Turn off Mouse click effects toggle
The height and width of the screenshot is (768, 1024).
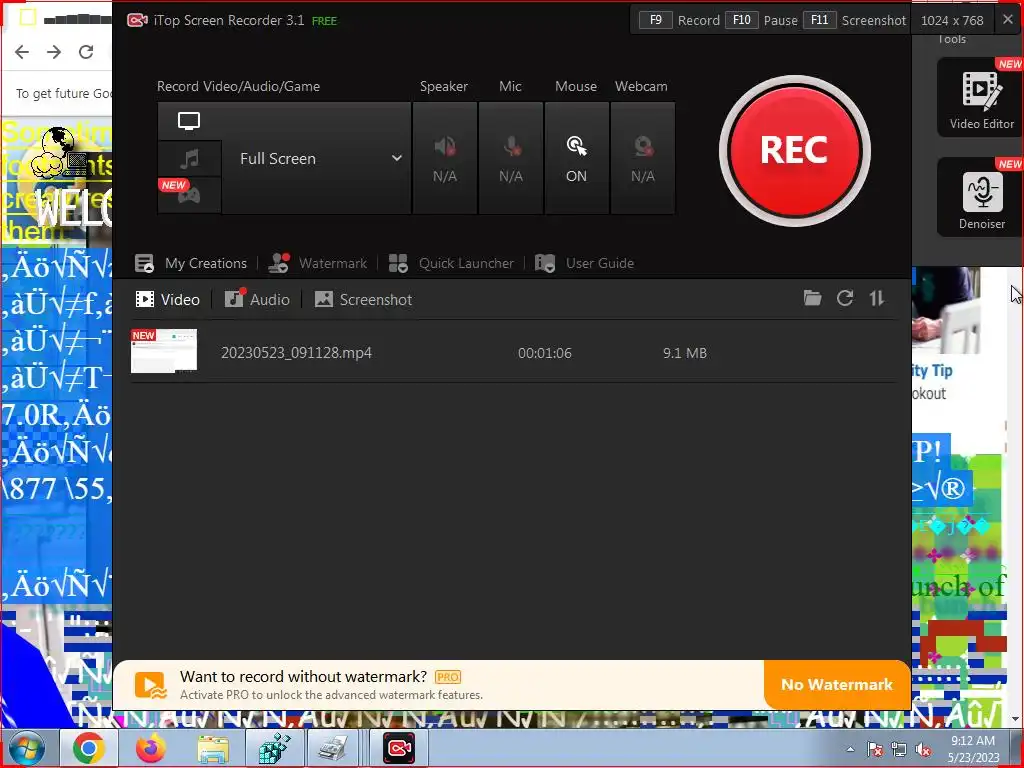577,158
